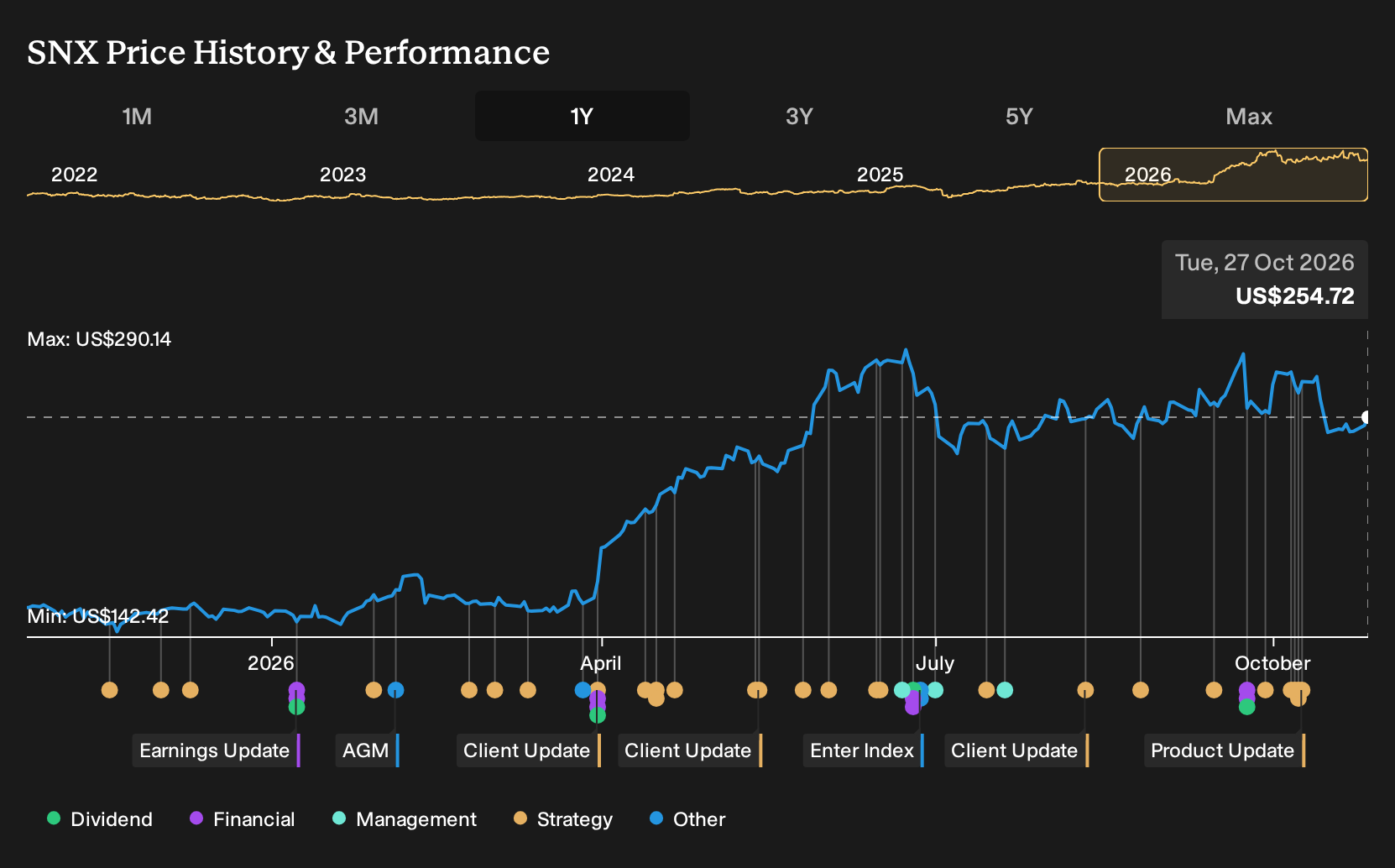Open the Product Update event label

[1224, 750]
